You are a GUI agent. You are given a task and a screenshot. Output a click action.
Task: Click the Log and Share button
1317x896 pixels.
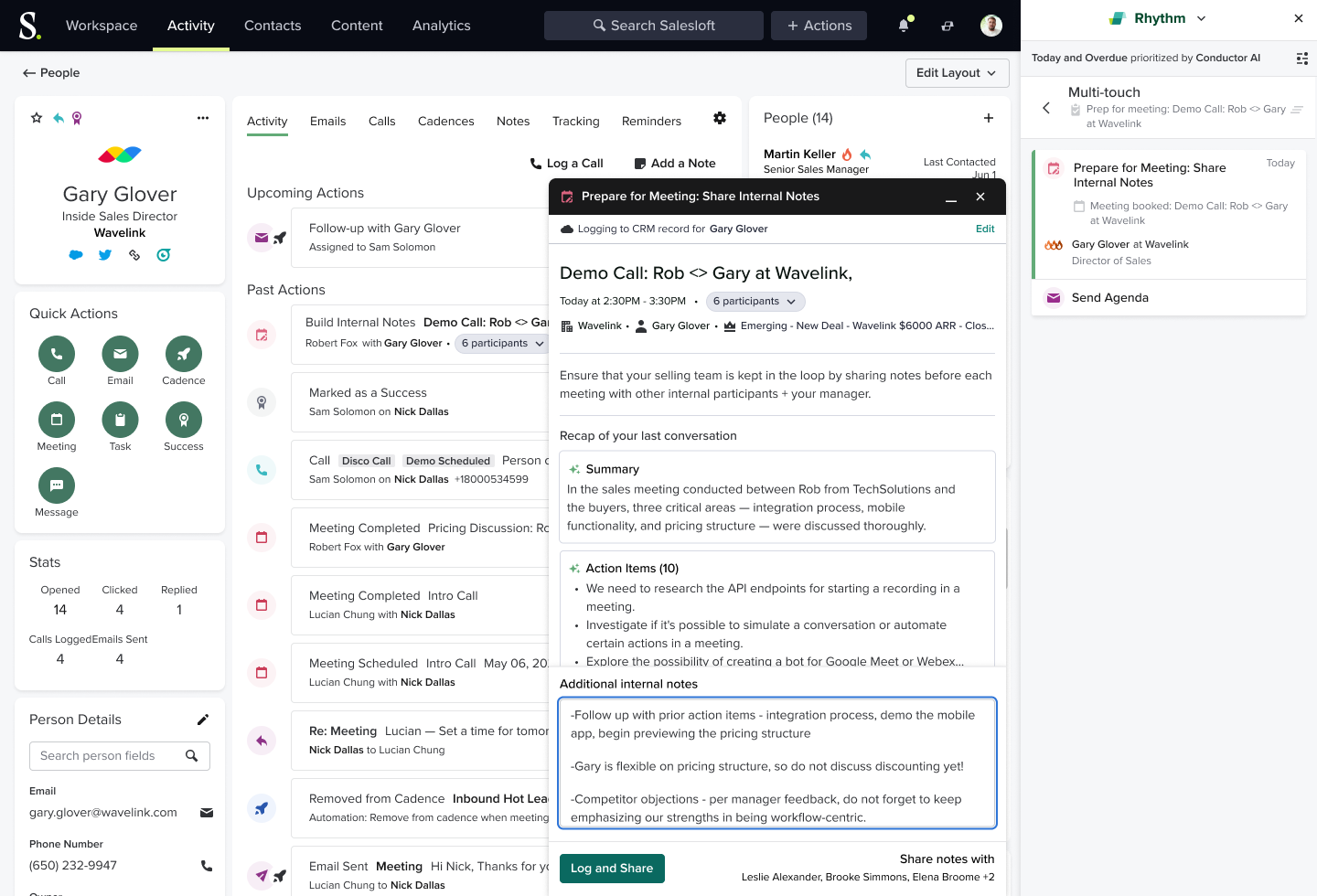click(x=612, y=869)
